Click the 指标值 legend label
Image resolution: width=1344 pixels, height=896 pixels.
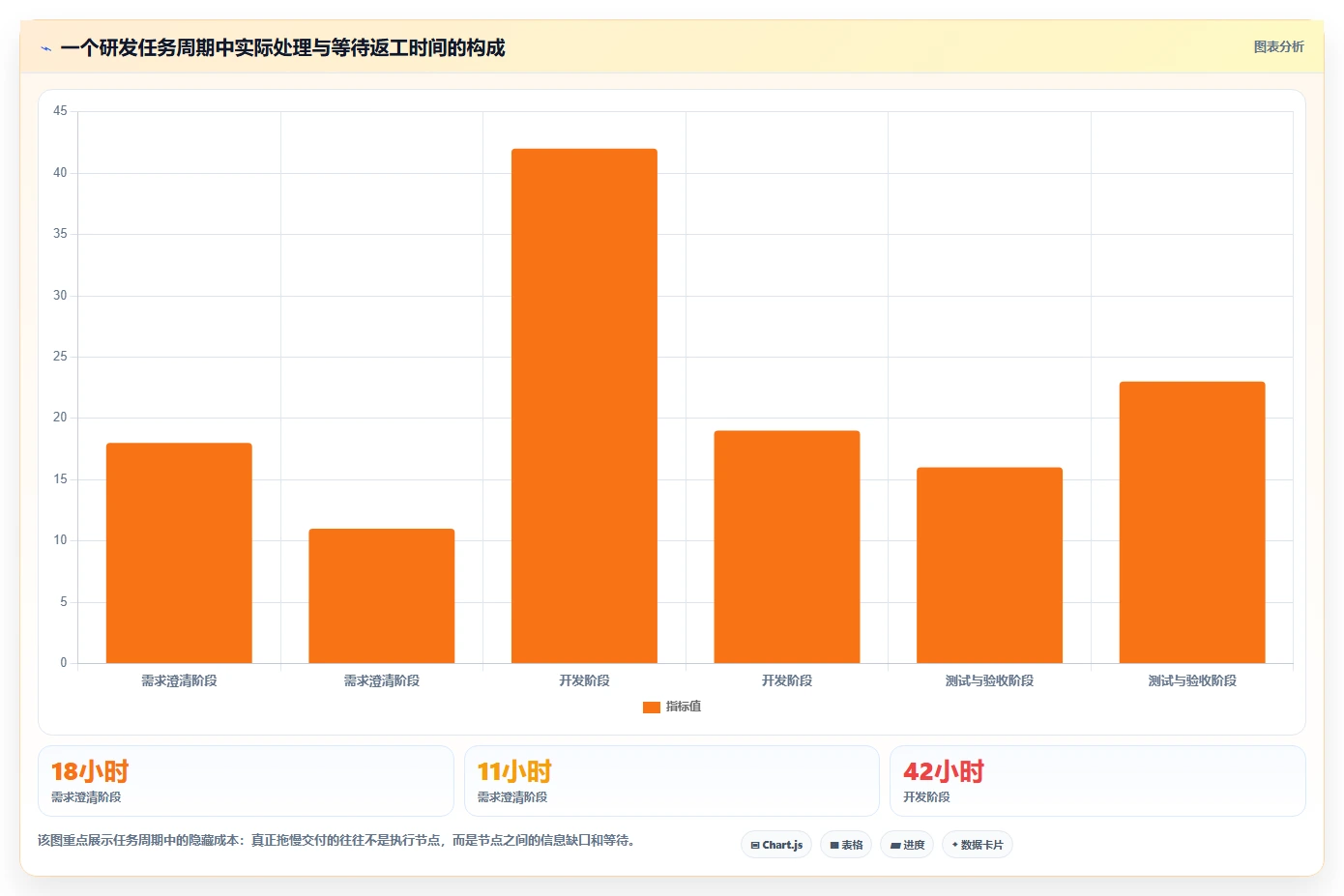(x=684, y=707)
